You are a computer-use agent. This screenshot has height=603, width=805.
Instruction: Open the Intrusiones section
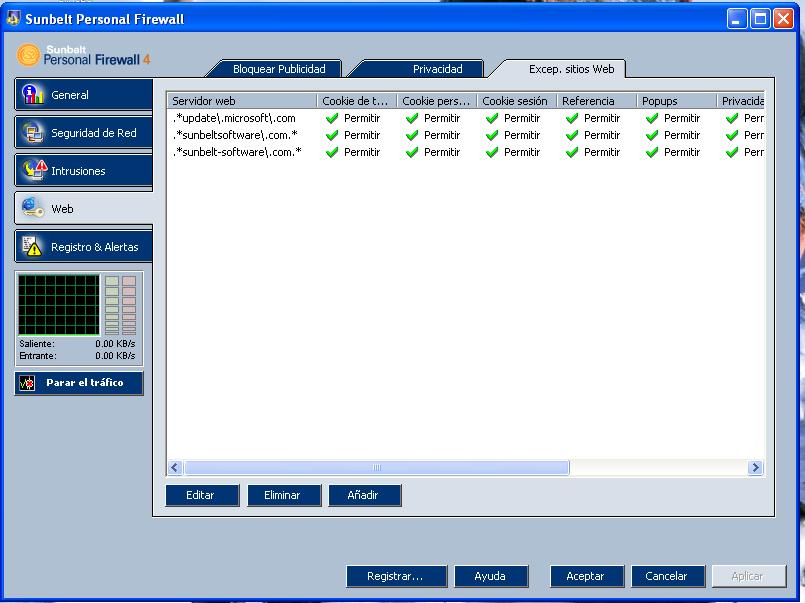click(84, 171)
